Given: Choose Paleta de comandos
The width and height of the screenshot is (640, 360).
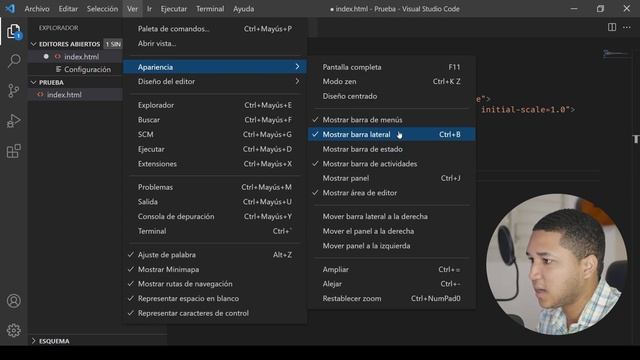Looking at the screenshot, I should (x=215, y=29).
